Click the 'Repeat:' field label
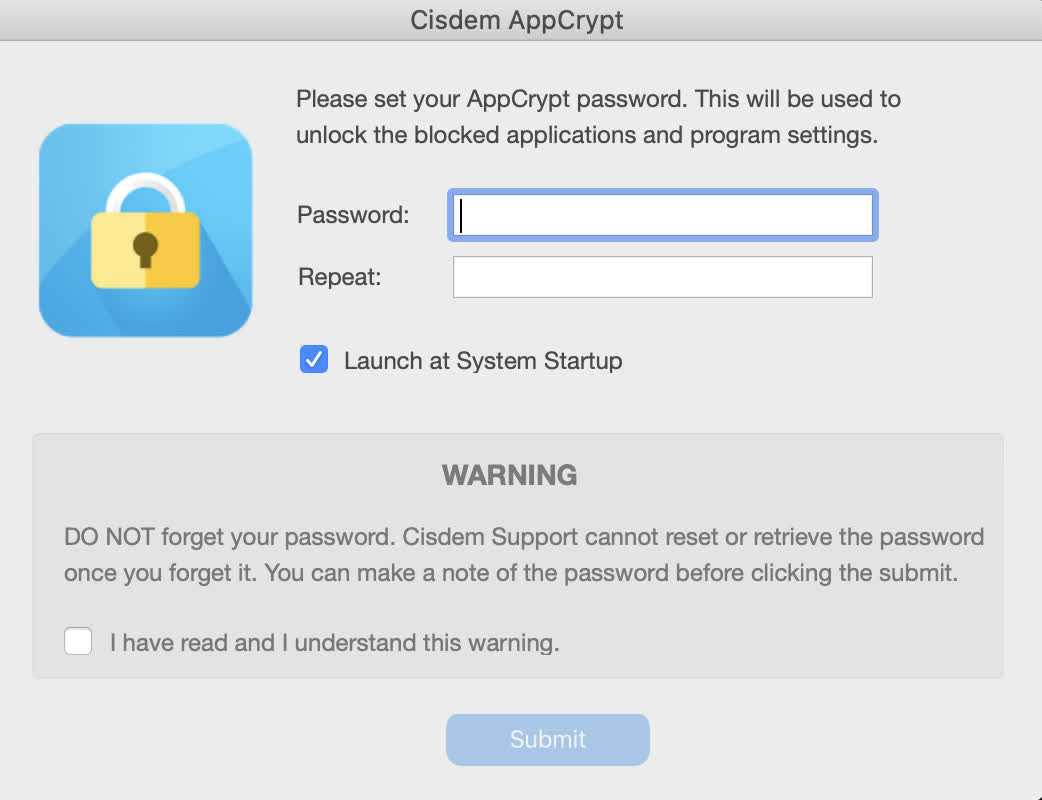Image resolution: width=1042 pixels, height=800 pixels. [339, 277]
